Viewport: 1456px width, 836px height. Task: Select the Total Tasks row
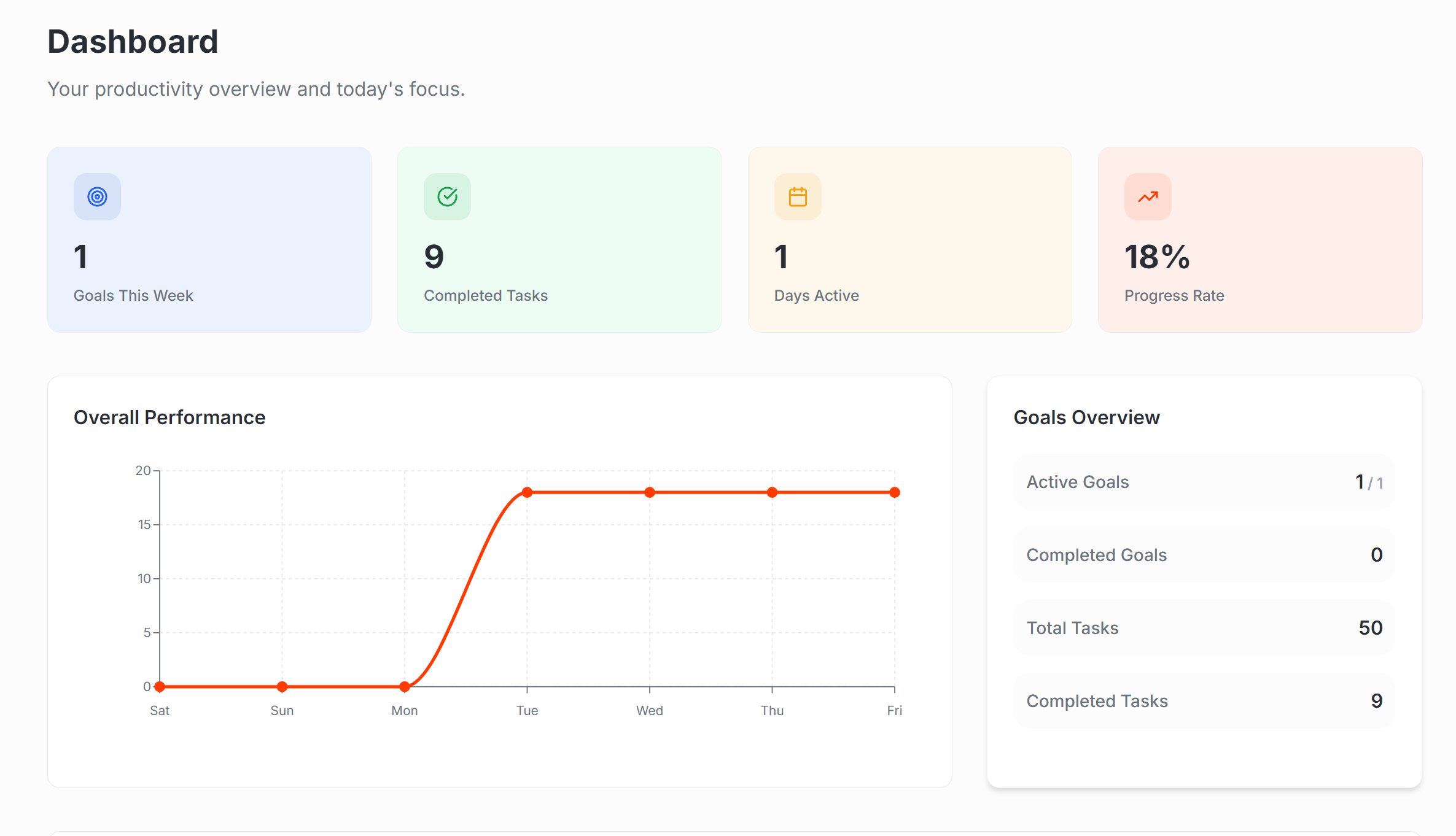(x=1204, y=628)
